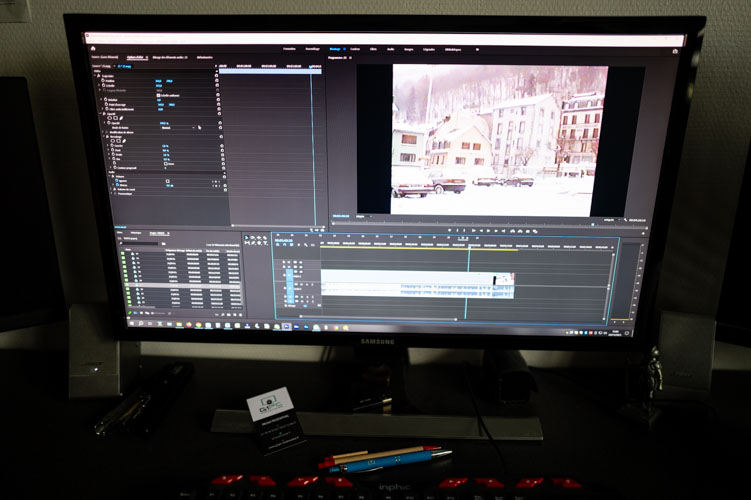Click the video clip on the timeline
Viewport: 751px width, 500px height.
(407, 276)
